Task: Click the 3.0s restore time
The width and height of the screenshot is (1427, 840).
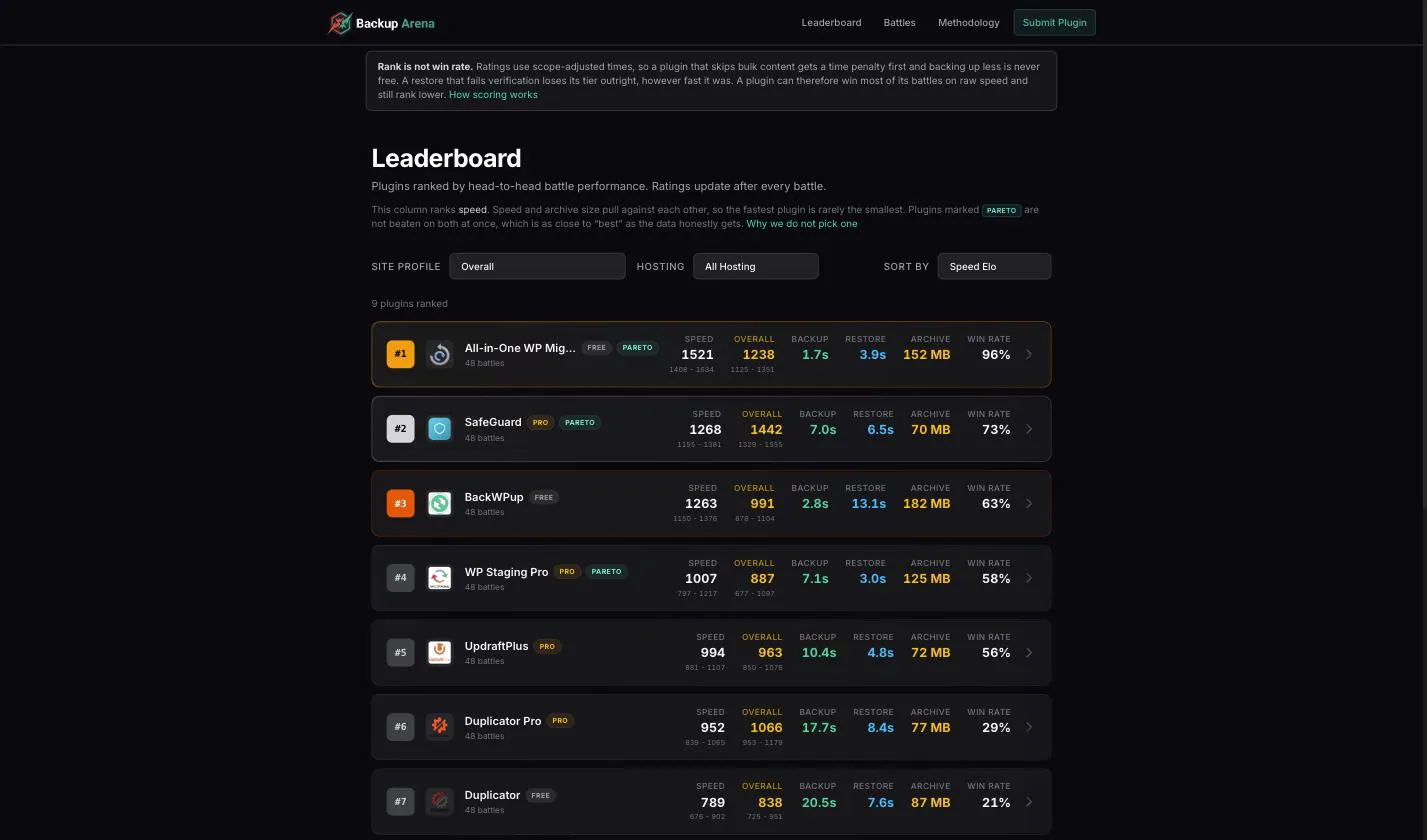Action: (873, 578)
